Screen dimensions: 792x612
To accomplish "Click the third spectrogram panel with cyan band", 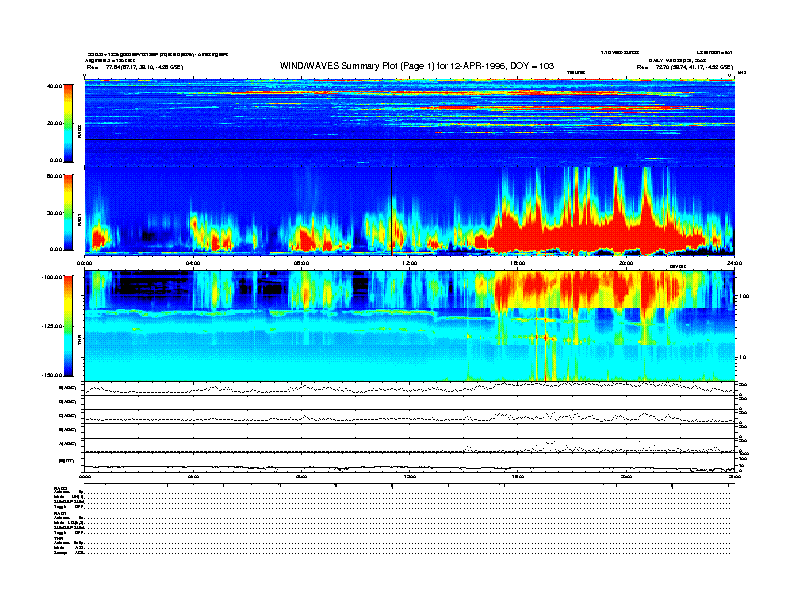I will [x=410, y=326].
